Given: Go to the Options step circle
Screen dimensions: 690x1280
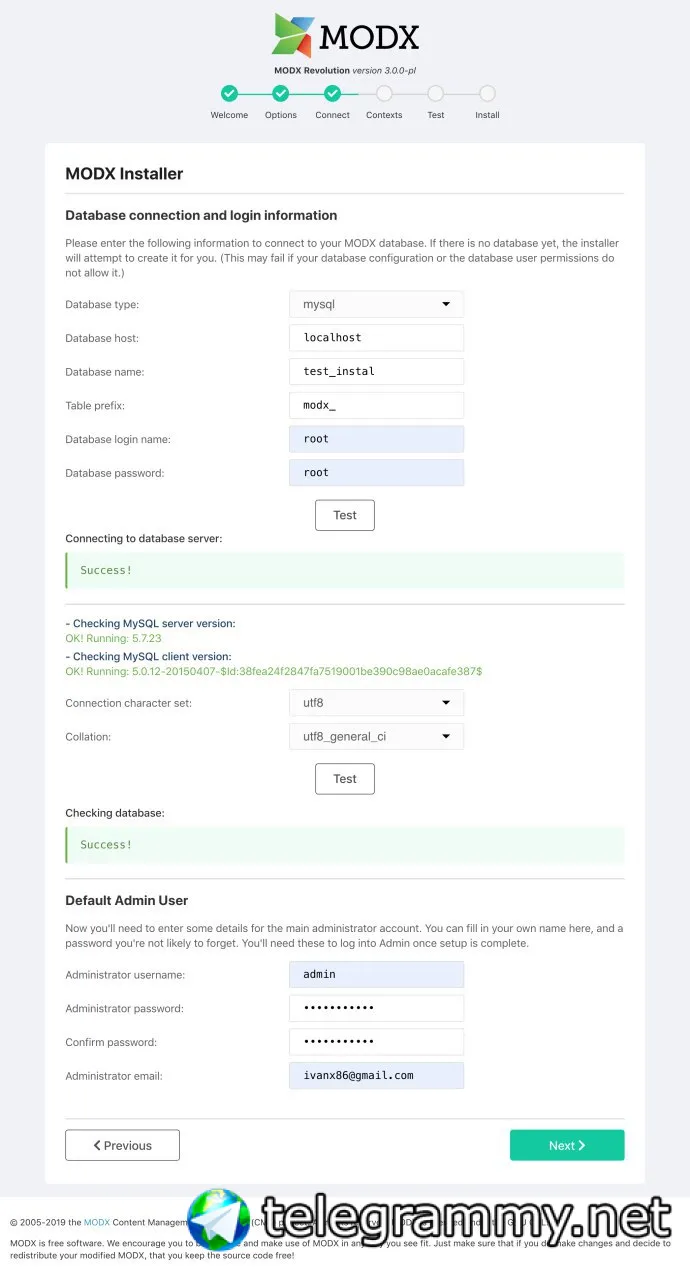Looking at the screenshot, I should (x=281, y=94).
